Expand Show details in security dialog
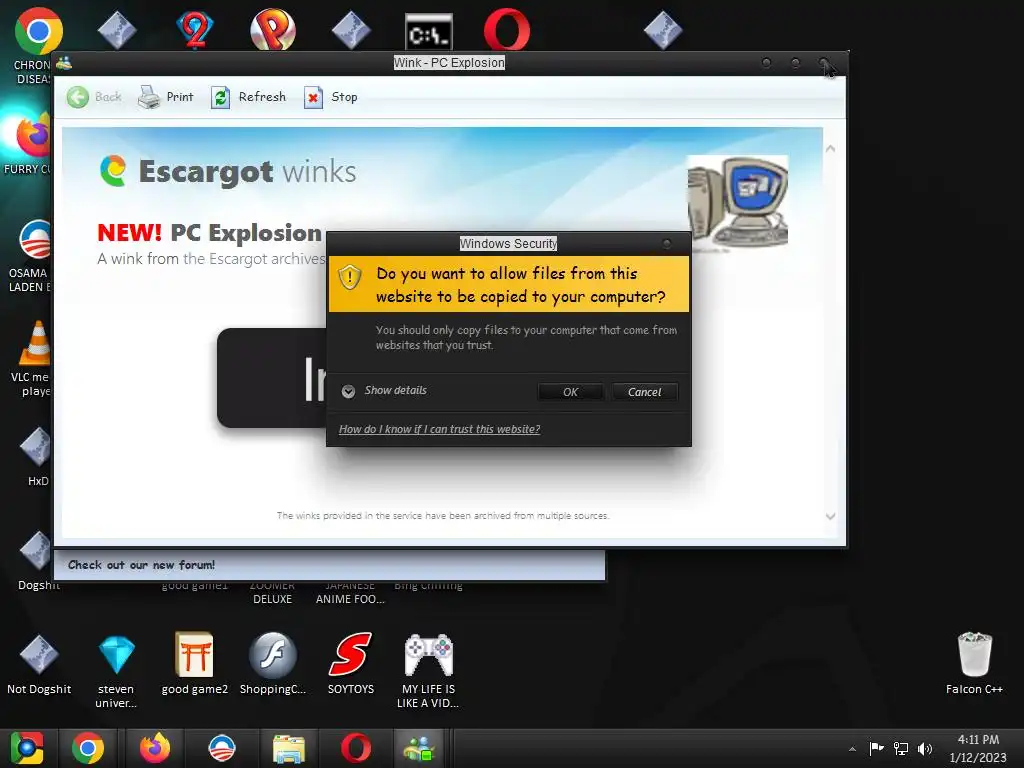 (384, 391)
